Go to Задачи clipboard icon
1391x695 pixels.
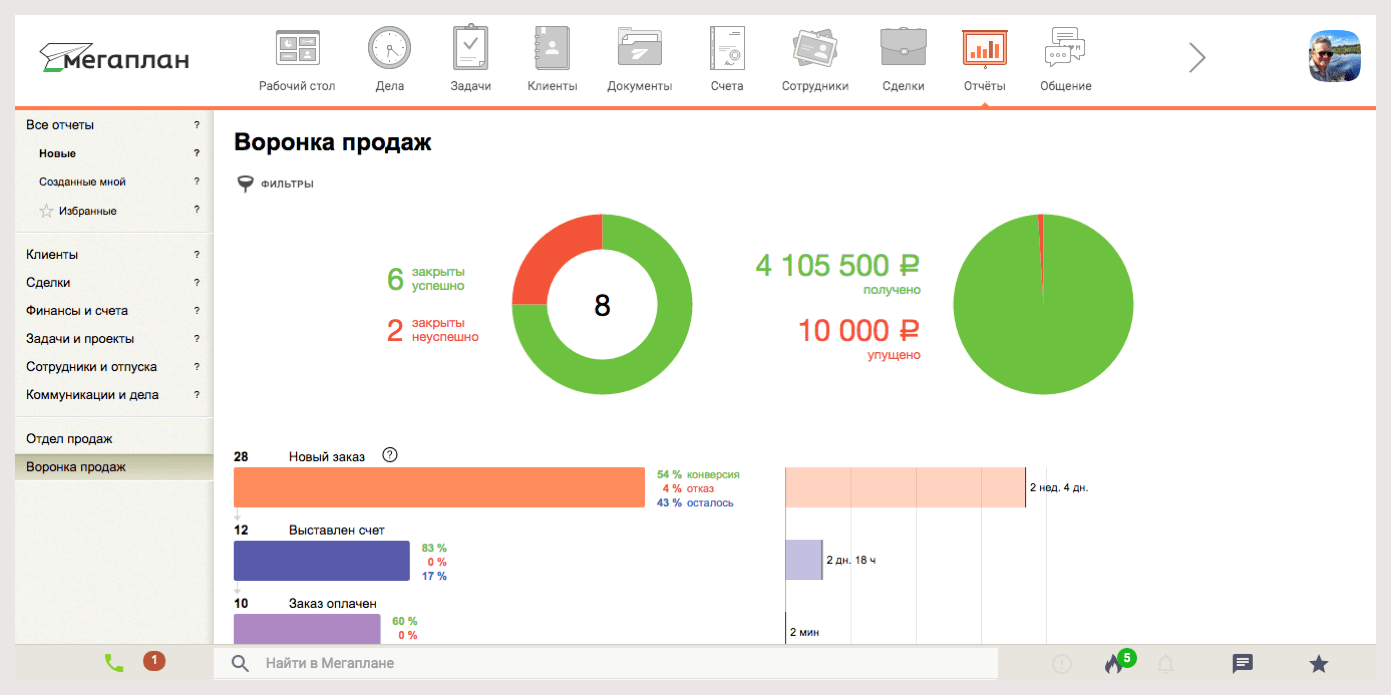tap(470, 49)
